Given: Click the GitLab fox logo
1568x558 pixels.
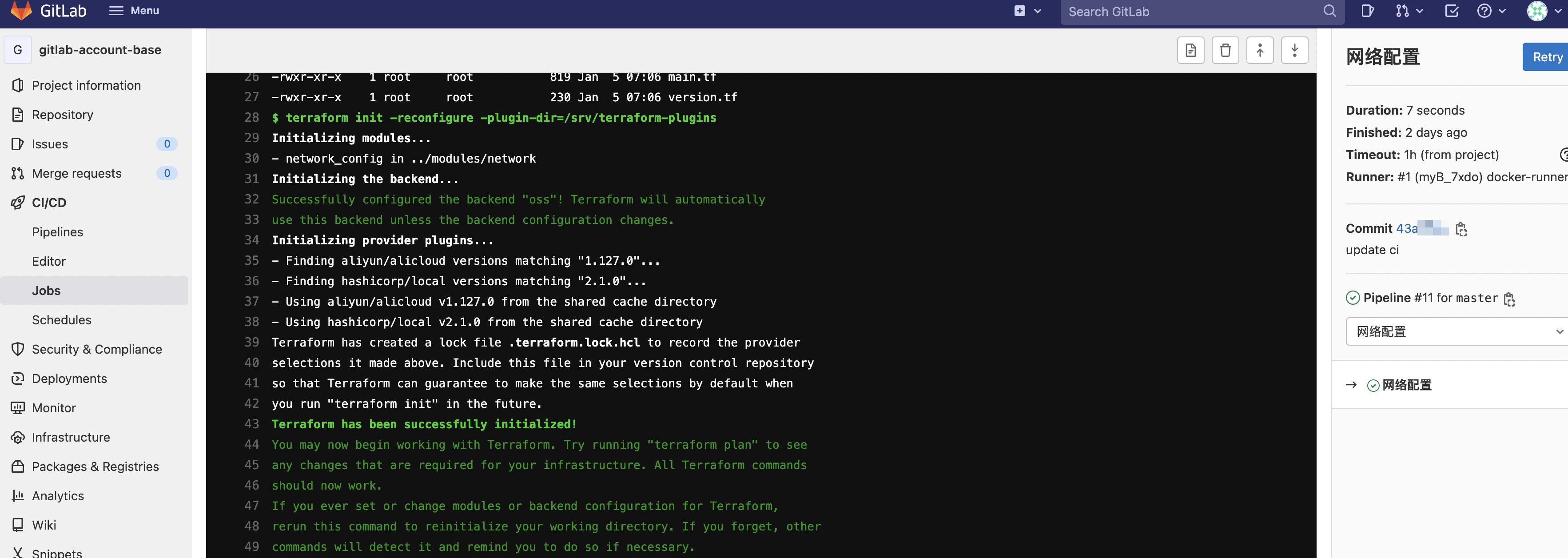Looking at the screenshot, I should [x=21, y=10].
